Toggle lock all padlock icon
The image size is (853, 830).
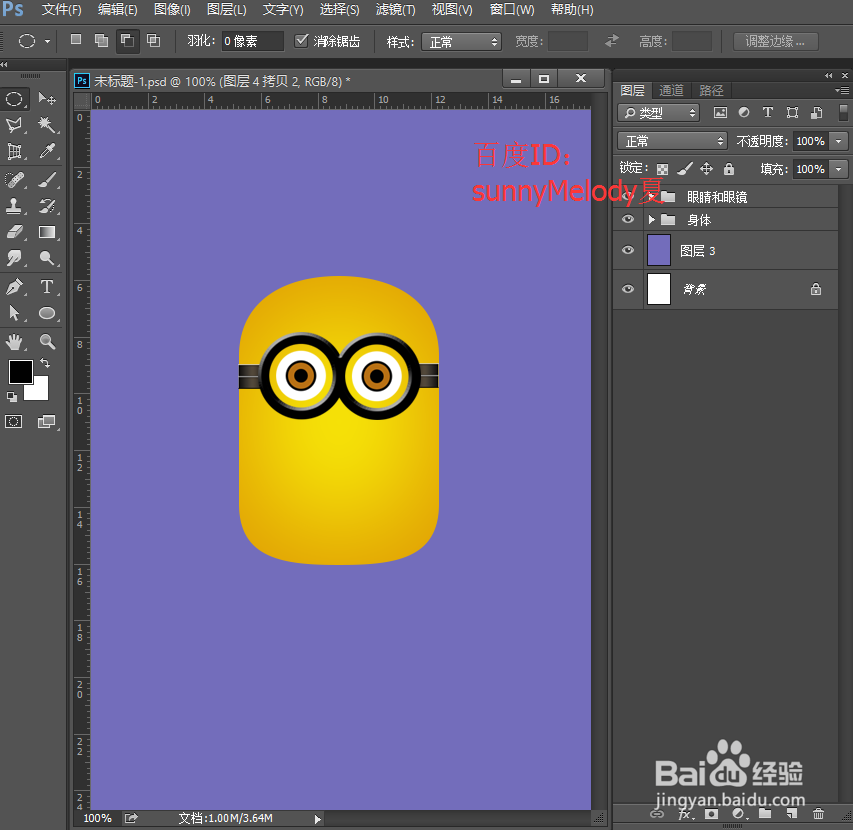729,169
